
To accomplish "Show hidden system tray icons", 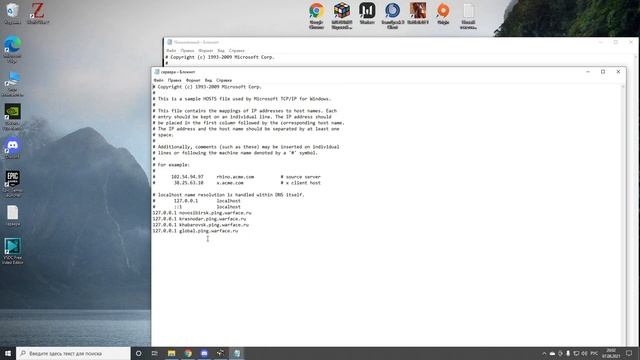I will (544, 353).
